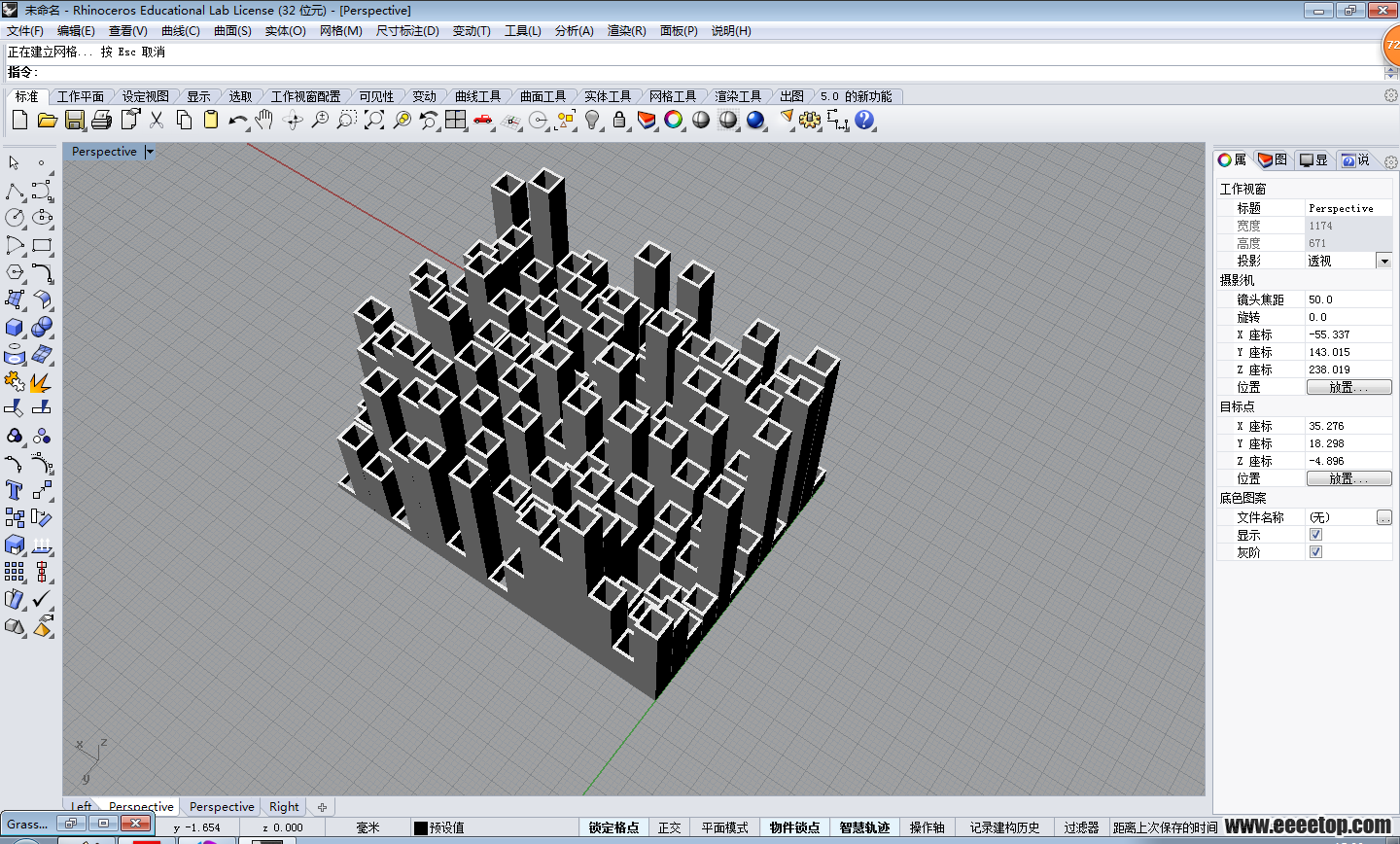Toggle 锁定格点 grid snap in the status bar
Viewport: 1400px width, 844px height.
pyautogui.click(x=613, y=827)
